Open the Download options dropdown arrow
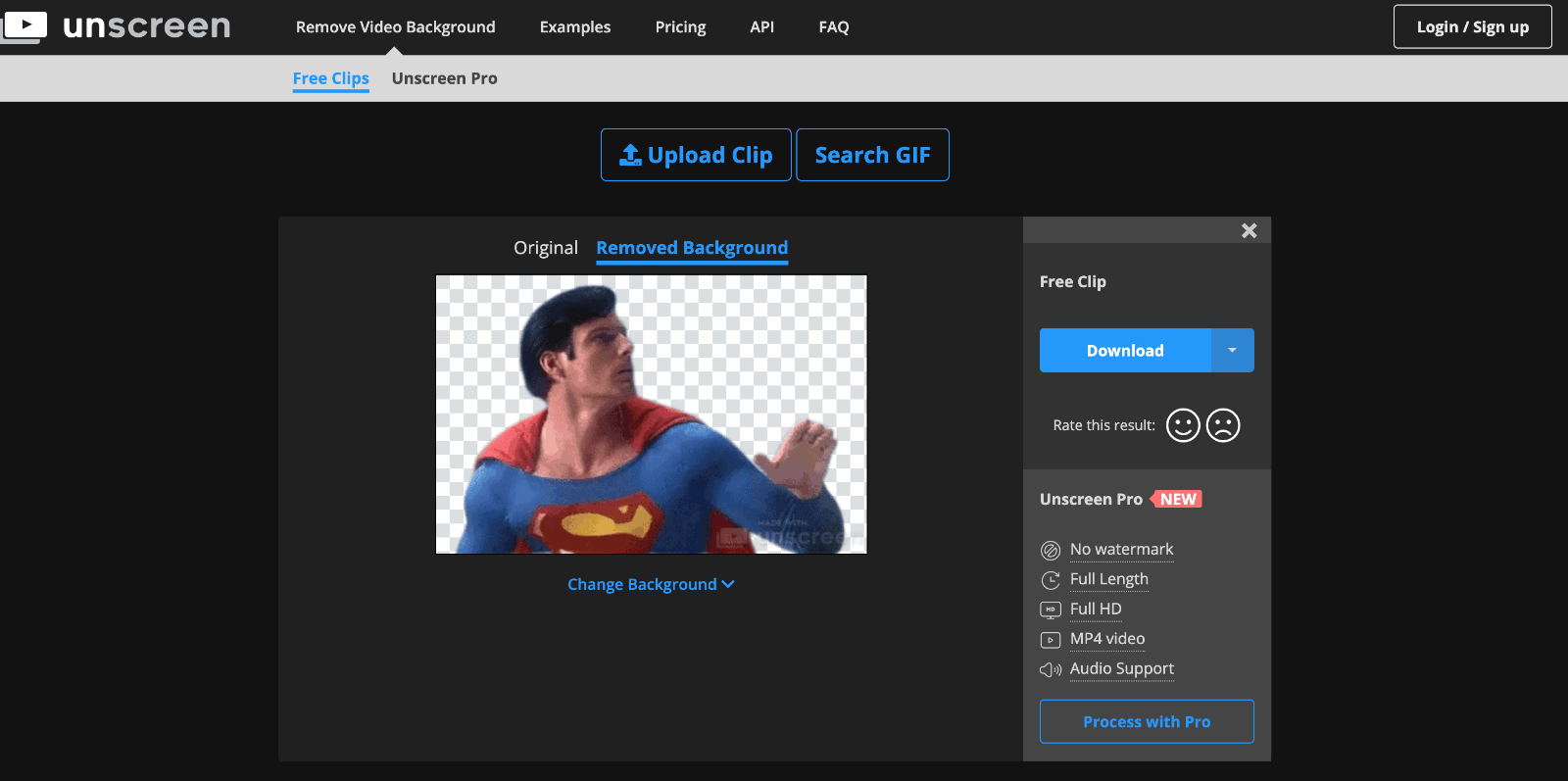1568x781 pixels. click(1232, 351)
